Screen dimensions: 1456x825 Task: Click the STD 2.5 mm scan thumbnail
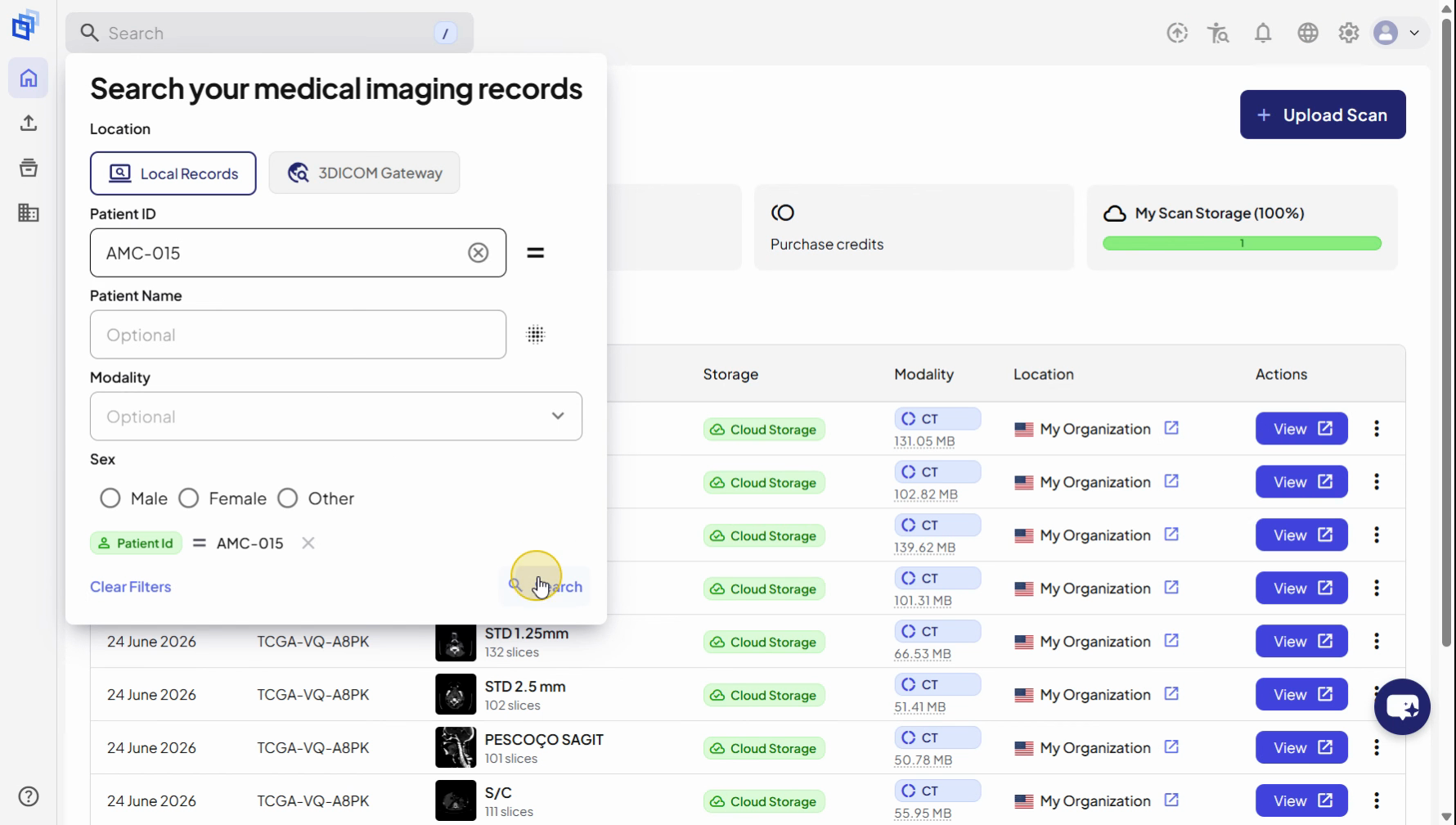[456, 694]
